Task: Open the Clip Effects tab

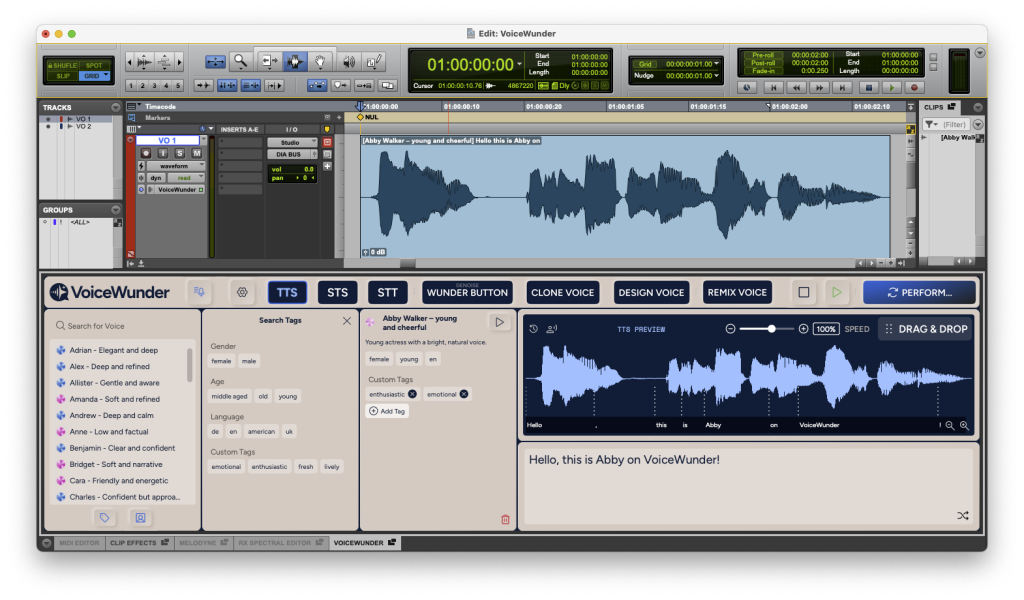Action: (x=139, y=543)
